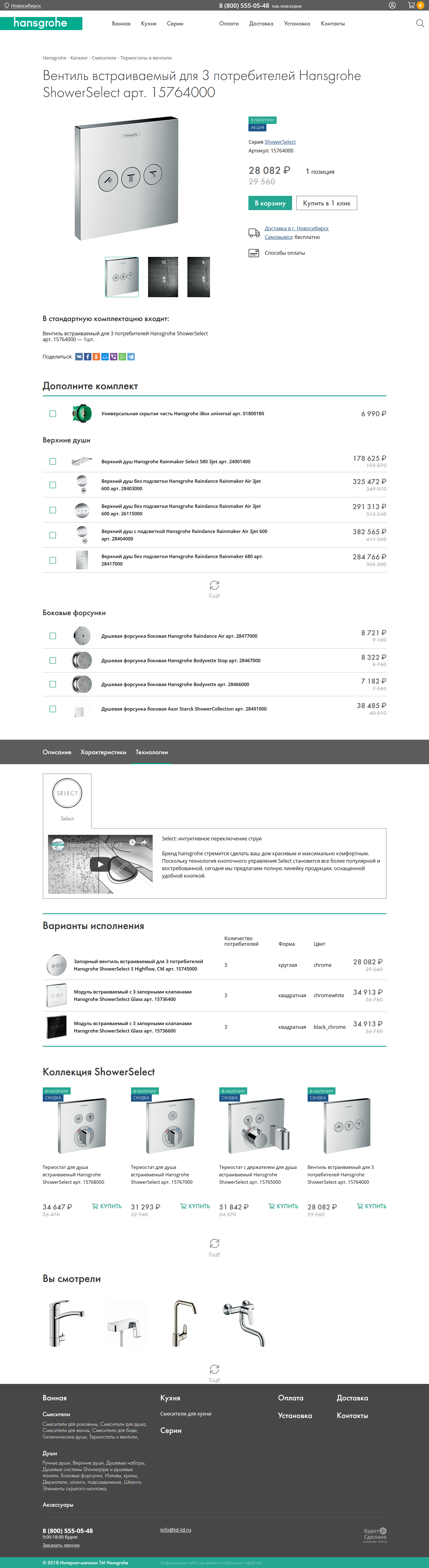Check Rainmaker 680 28417000 checkbox
This screenshot has height=1568, width=429.
pos(53,560)
